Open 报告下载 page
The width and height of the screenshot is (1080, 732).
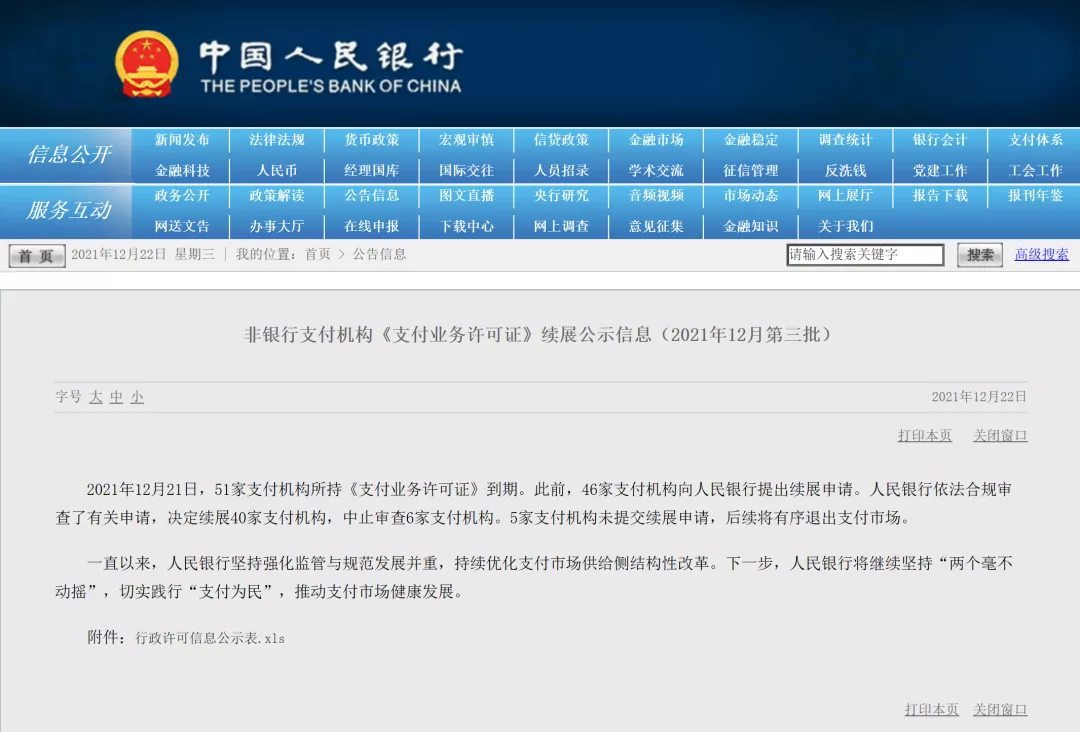(940, 196)
